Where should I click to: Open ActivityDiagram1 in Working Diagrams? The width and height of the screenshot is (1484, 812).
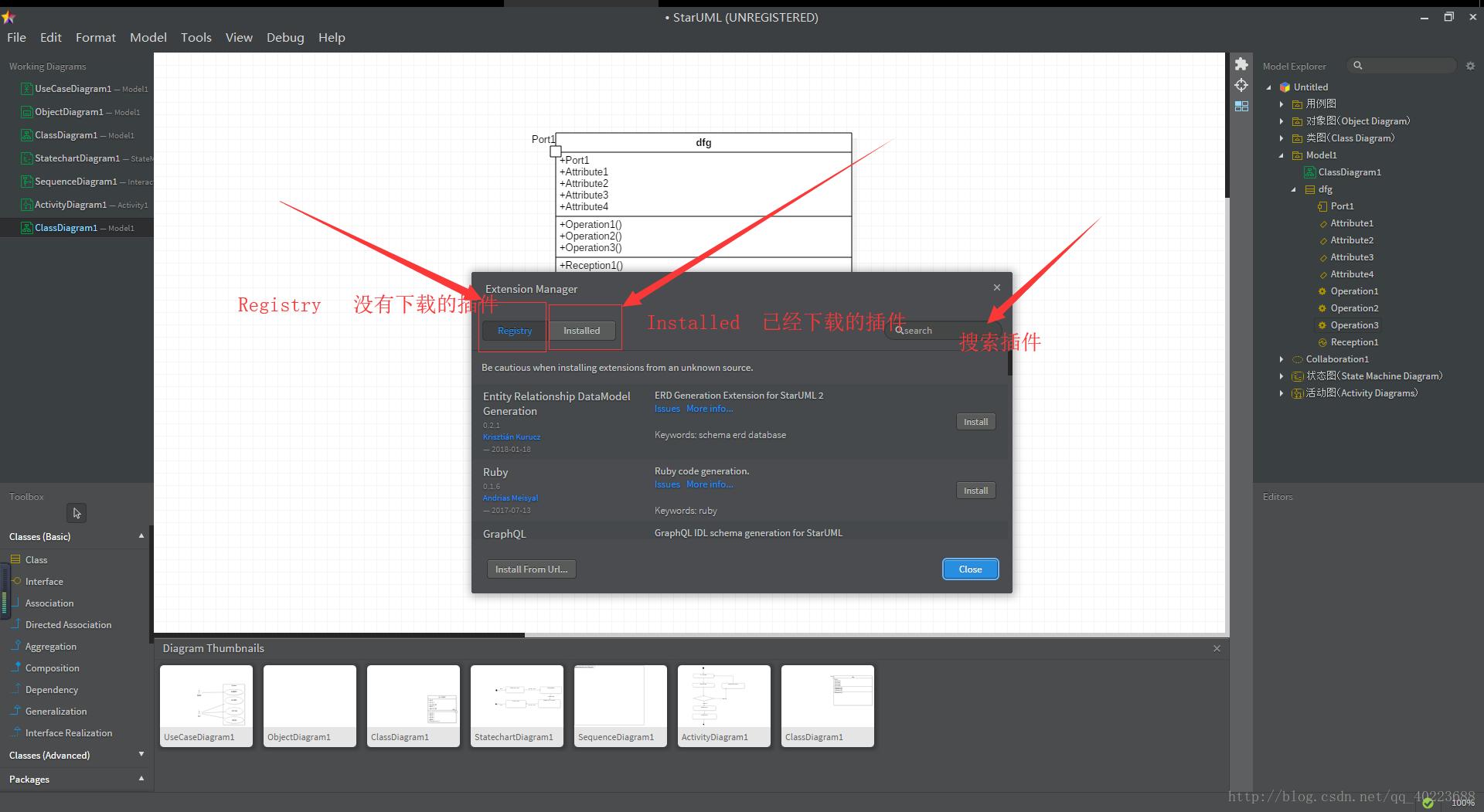pos(77,205)
